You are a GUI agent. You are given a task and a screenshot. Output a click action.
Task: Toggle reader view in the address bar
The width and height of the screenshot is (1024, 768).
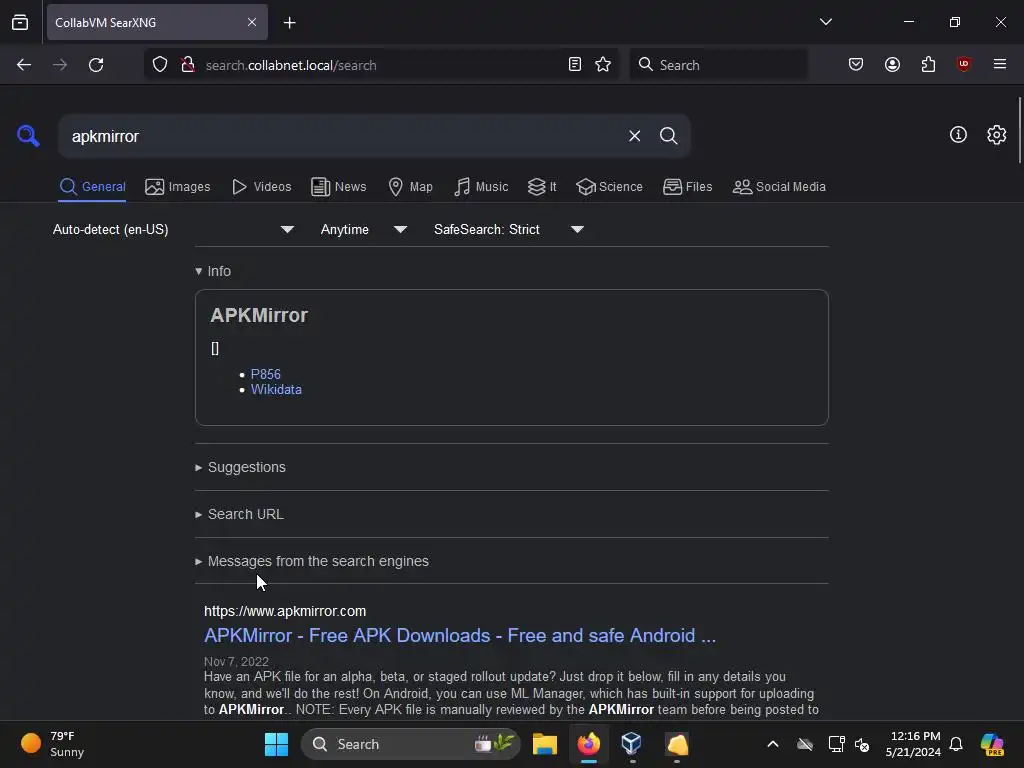[575, 65]
